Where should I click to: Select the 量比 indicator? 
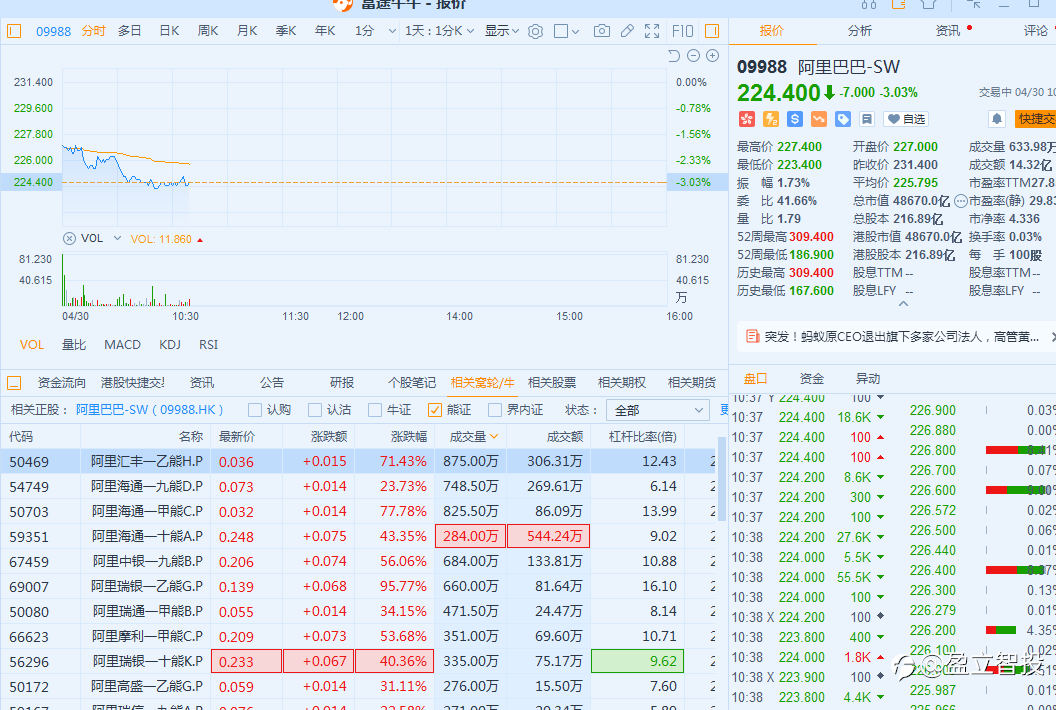click(73, 345)
